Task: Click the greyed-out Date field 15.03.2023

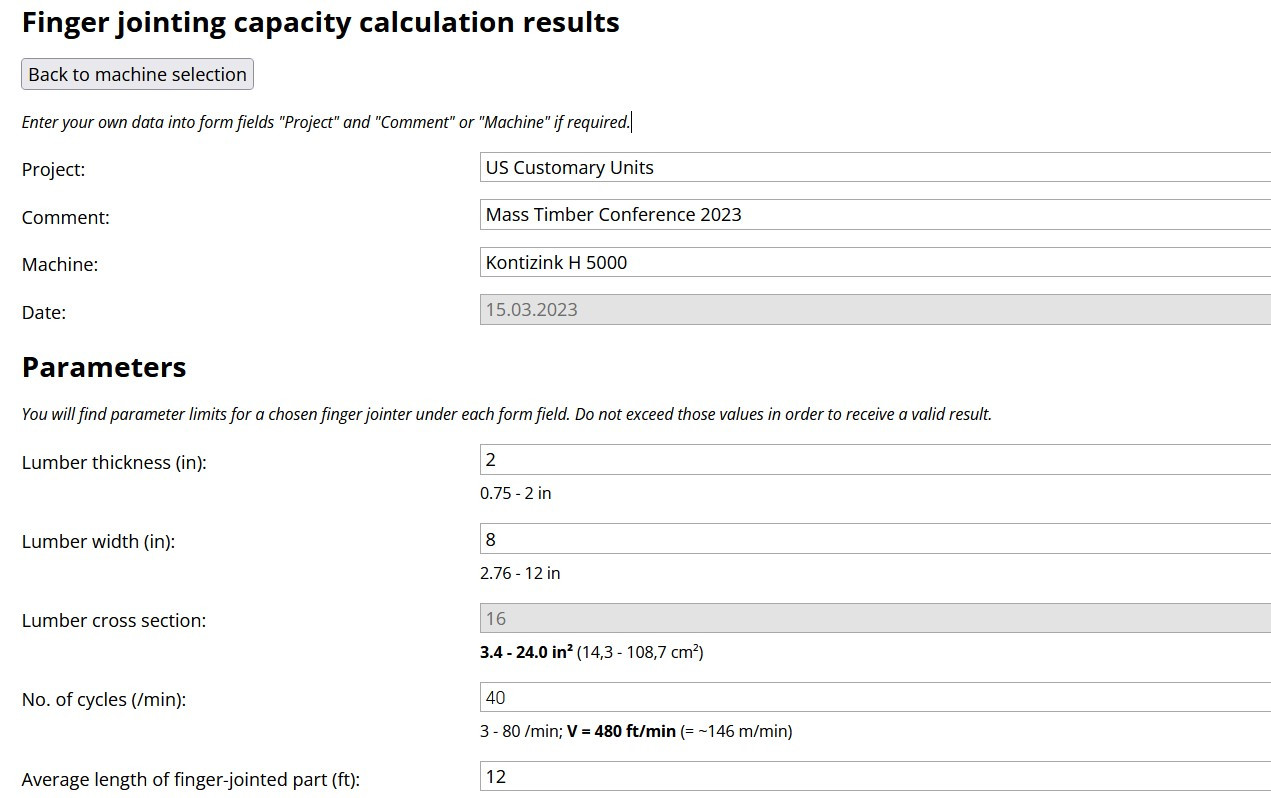Action: pos(875,309)
